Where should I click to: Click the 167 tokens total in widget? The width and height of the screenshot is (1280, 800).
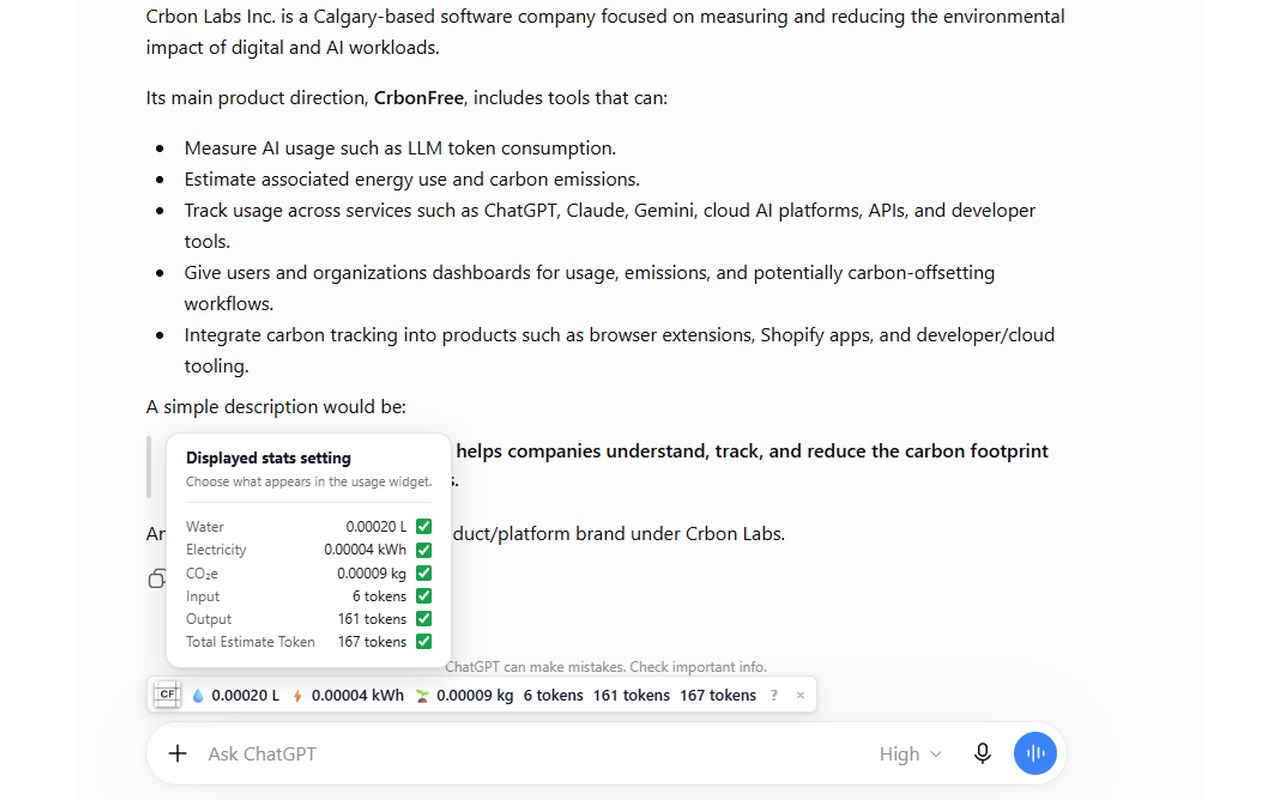[x=718, y=695]
